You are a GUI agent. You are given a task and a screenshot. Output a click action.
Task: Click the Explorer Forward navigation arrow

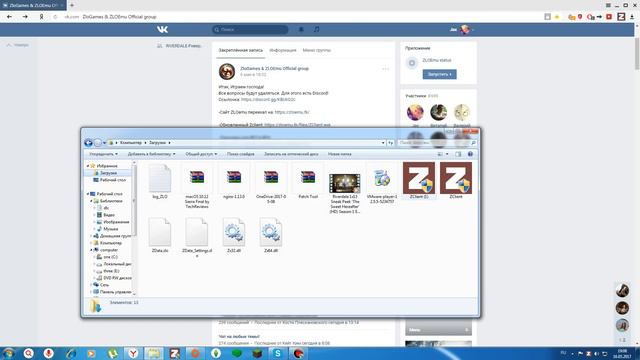click(x=98, y=143)
